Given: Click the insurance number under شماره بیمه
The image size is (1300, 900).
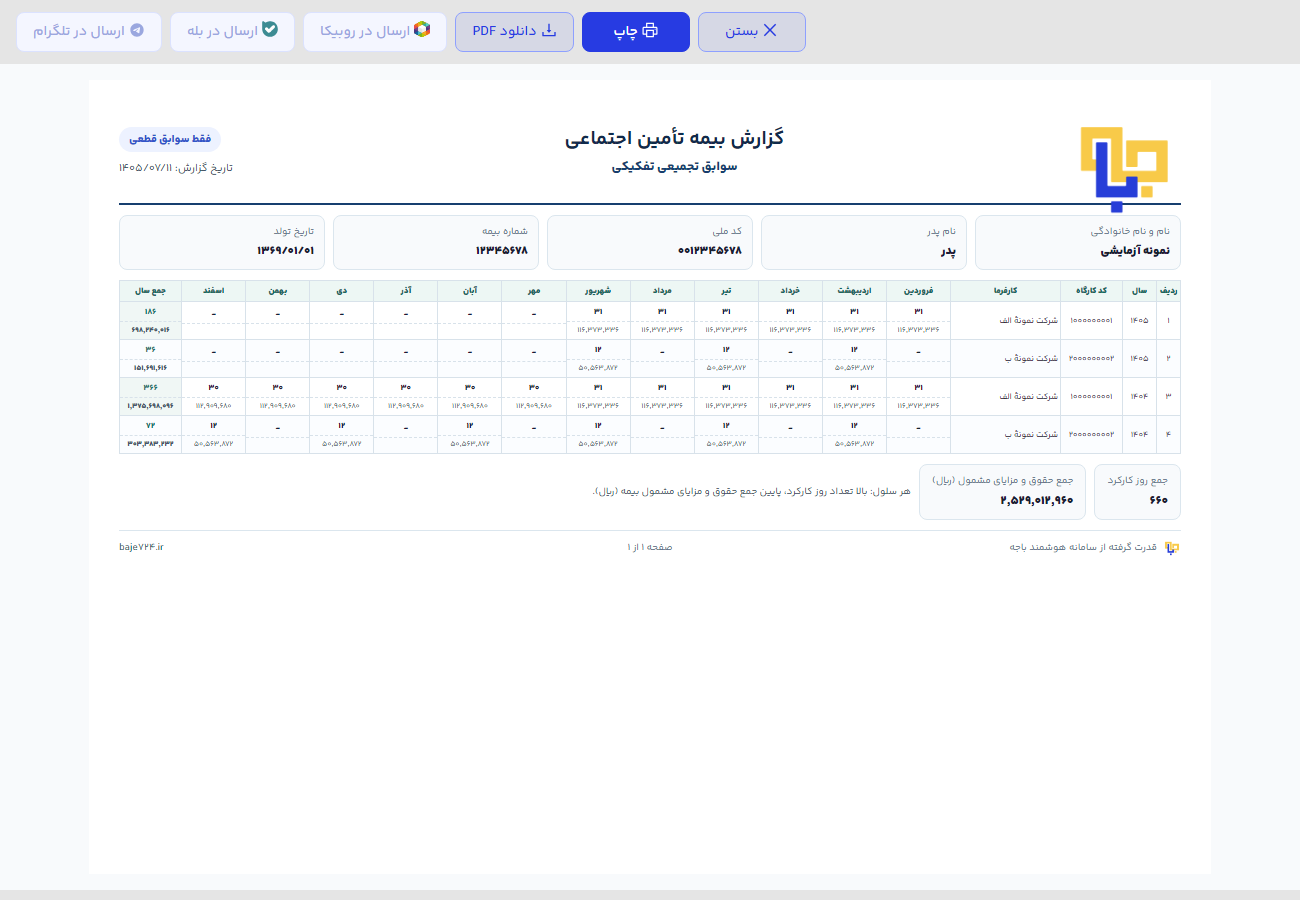Looking at the screenshot, I should click(x=501, y=250).
